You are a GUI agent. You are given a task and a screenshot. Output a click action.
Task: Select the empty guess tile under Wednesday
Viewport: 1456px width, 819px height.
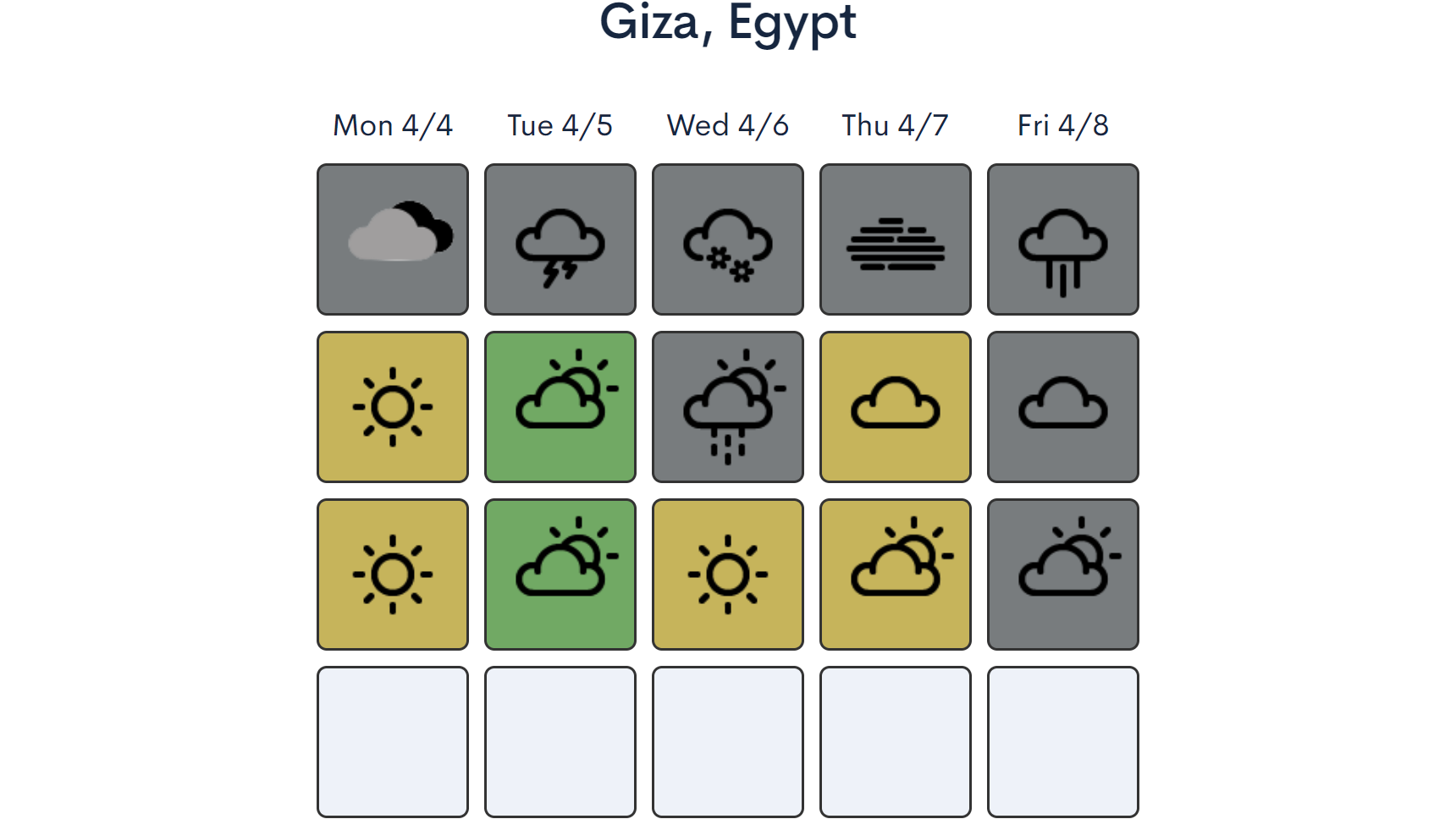(728, 742)
